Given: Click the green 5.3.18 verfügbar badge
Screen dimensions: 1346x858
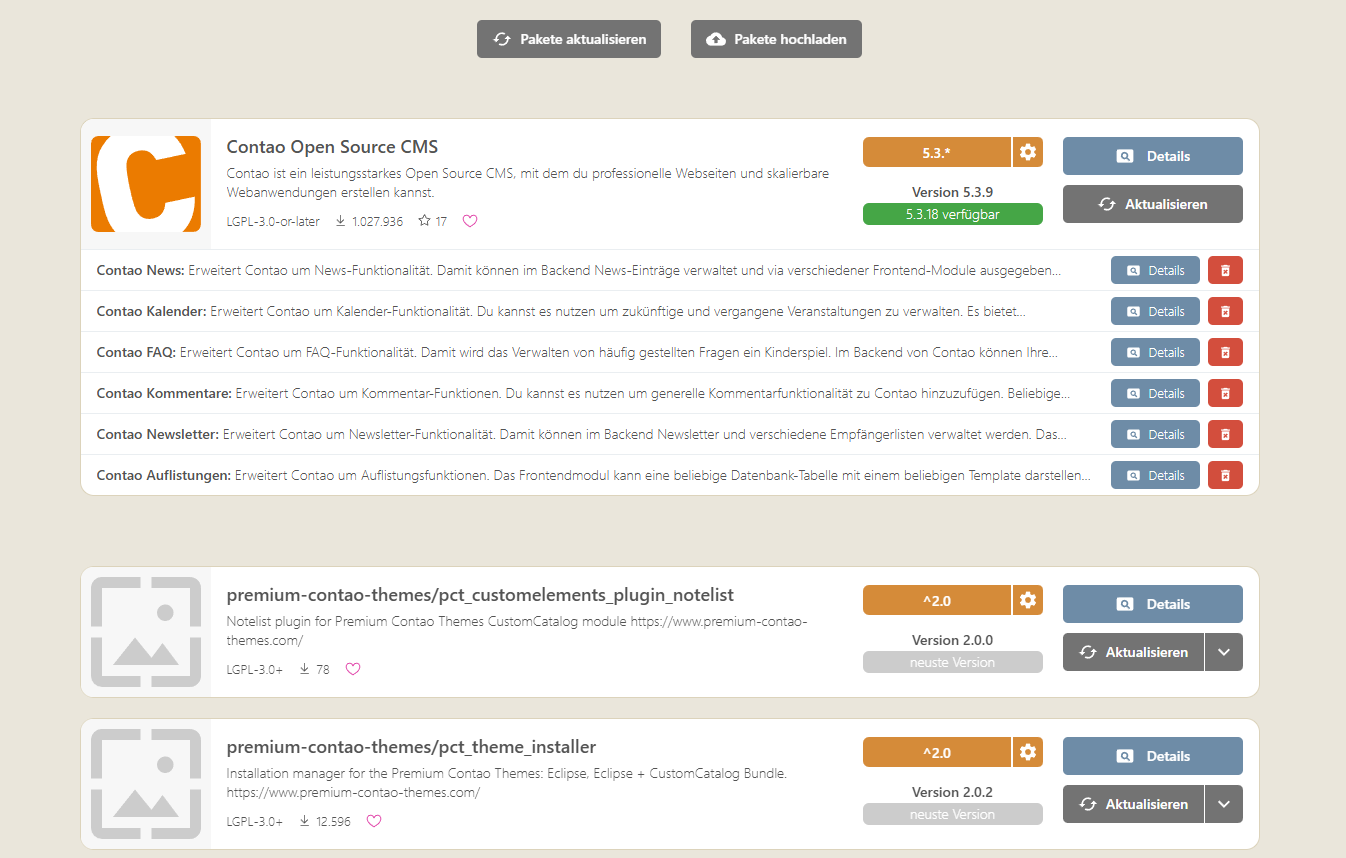Looking at the screenshot, I should click(953, 214).
